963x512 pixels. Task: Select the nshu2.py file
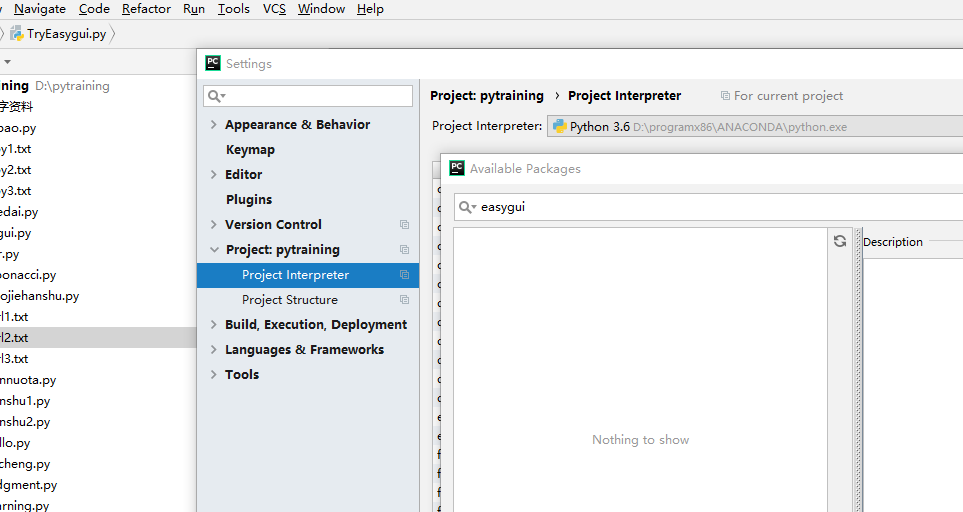pos(25,422)
